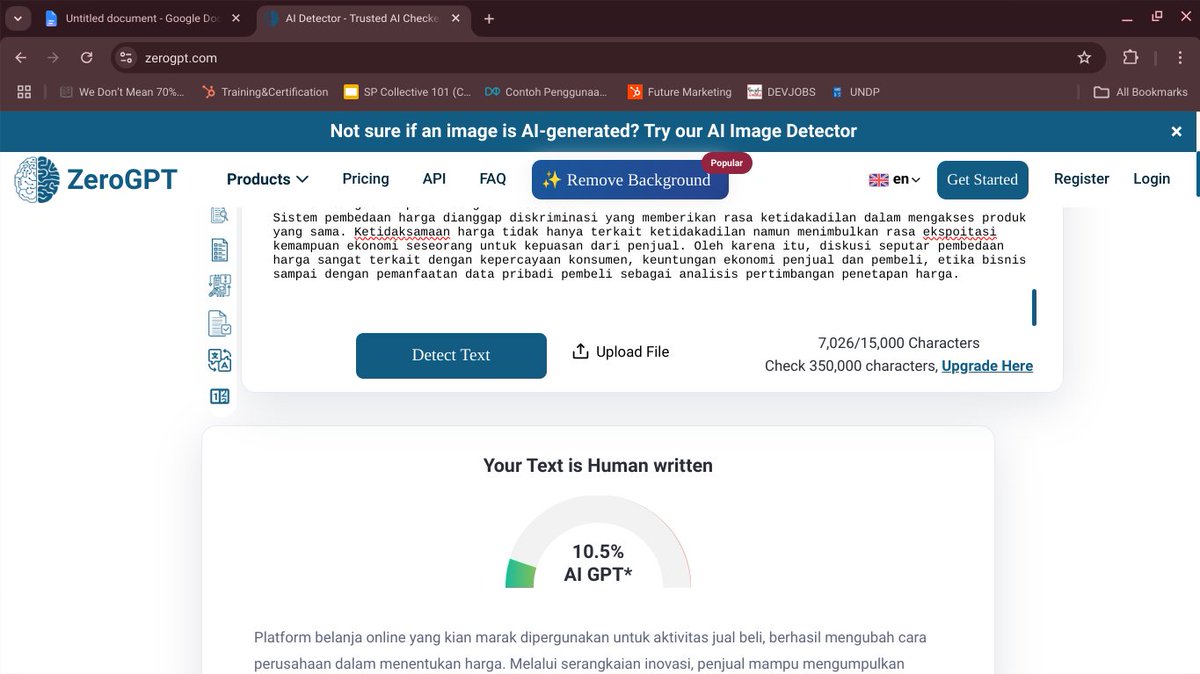The image size is (1200, 674).
Task: Follow the Upgrade Here link
Action: [x=987, y=366]
